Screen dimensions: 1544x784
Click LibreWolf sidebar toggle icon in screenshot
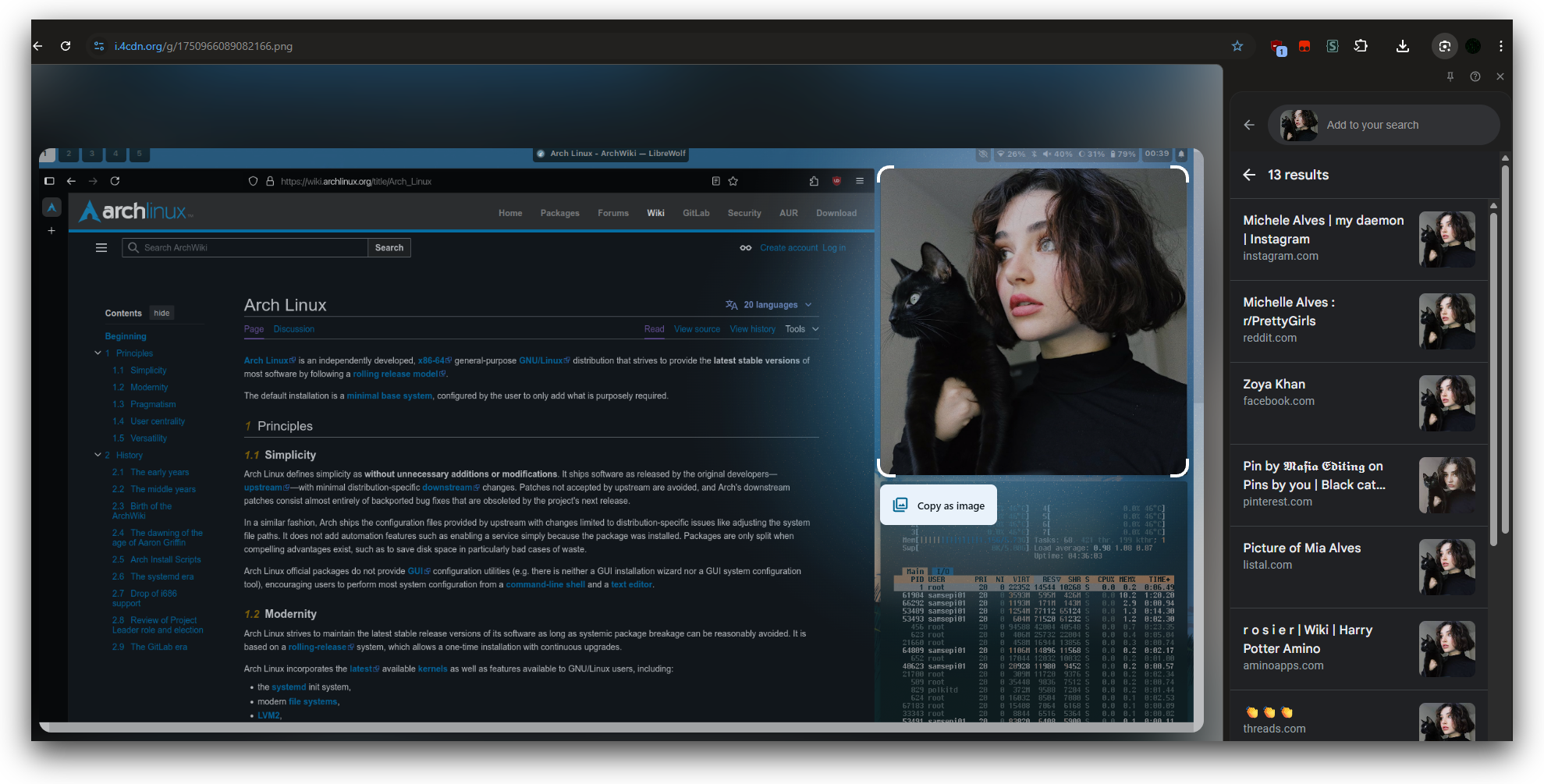[49, 181]
